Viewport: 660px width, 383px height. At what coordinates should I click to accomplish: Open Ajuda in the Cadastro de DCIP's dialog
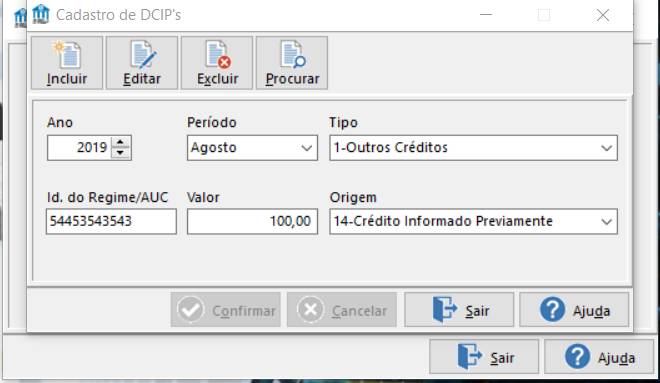[x=574, y=310]
